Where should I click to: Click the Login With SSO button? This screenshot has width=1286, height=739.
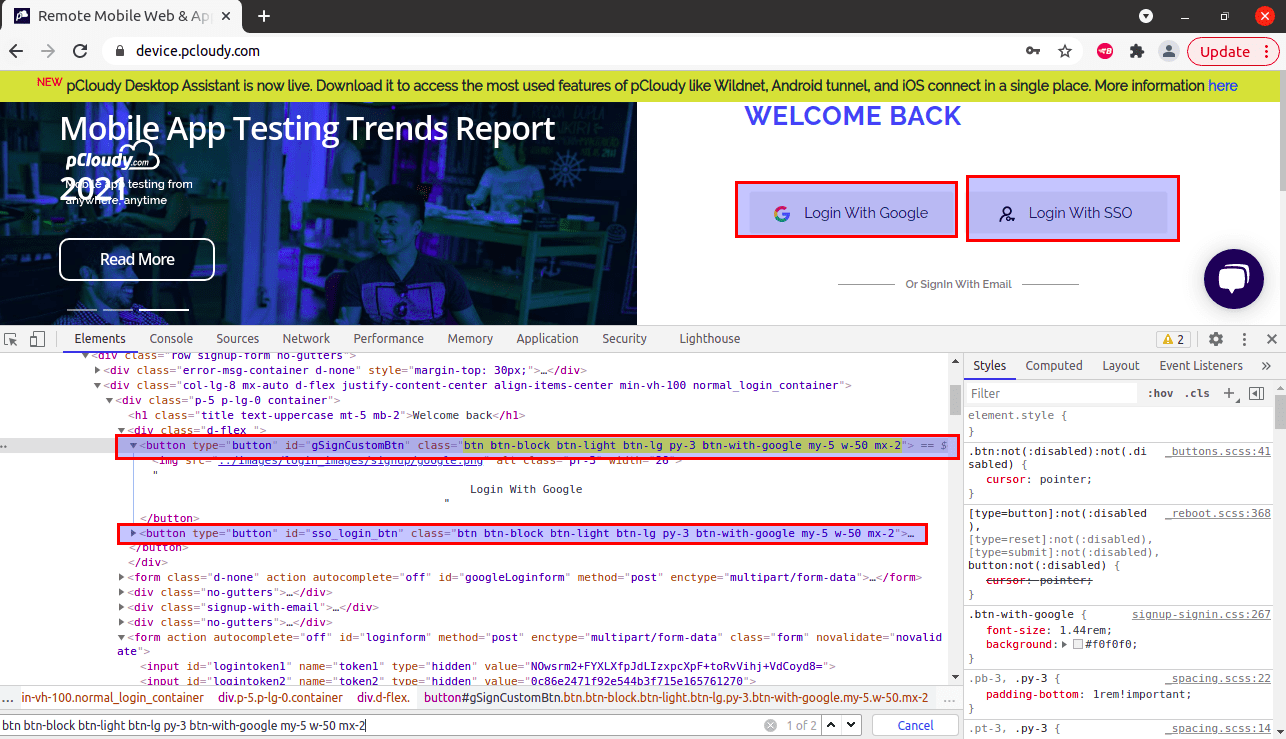pyautogui.click(x=1072, y=213)
